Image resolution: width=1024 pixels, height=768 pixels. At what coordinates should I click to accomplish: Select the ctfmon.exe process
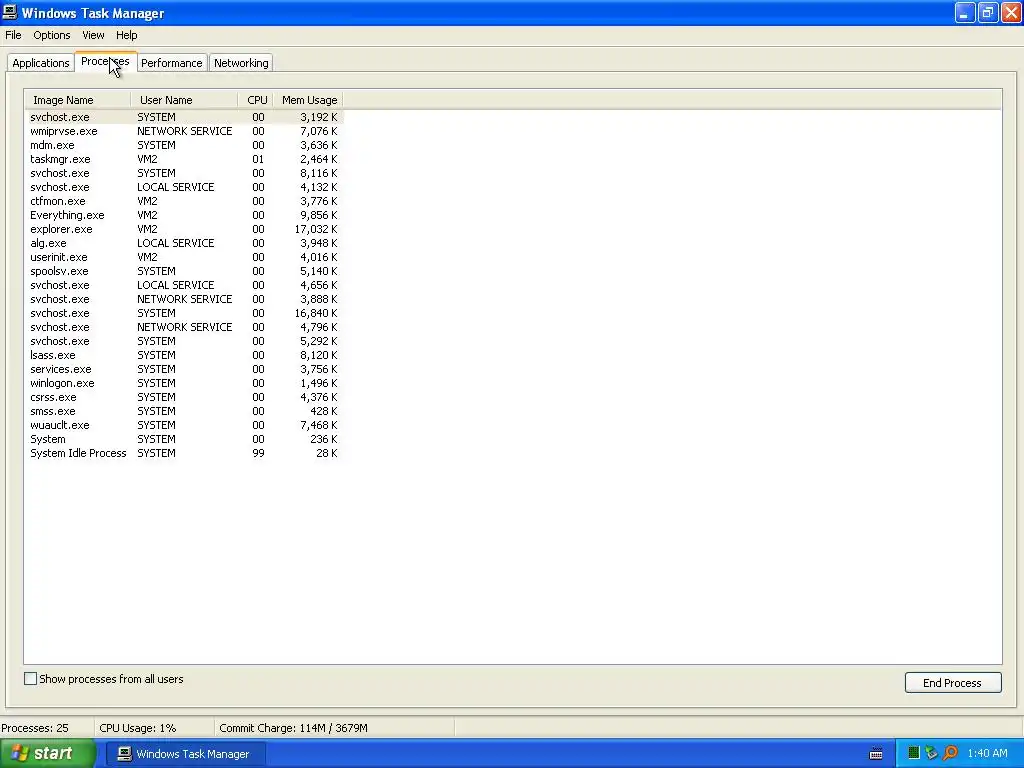pos(185,201)
